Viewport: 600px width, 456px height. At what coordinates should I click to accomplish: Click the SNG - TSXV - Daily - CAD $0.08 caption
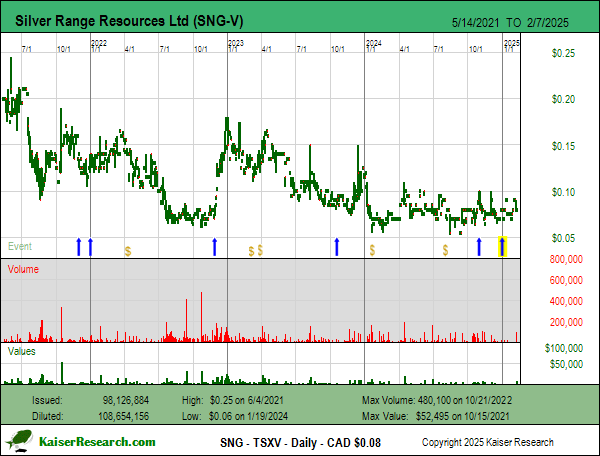pos(300,443)
